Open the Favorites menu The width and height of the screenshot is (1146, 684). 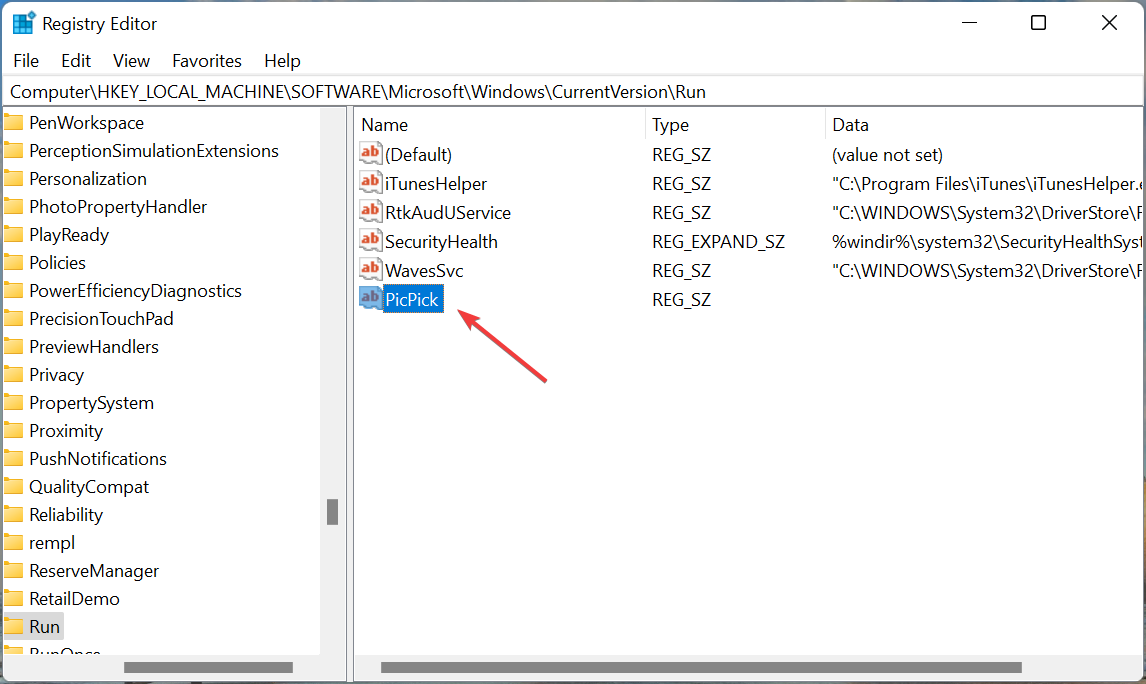click(x=207, y=61)
